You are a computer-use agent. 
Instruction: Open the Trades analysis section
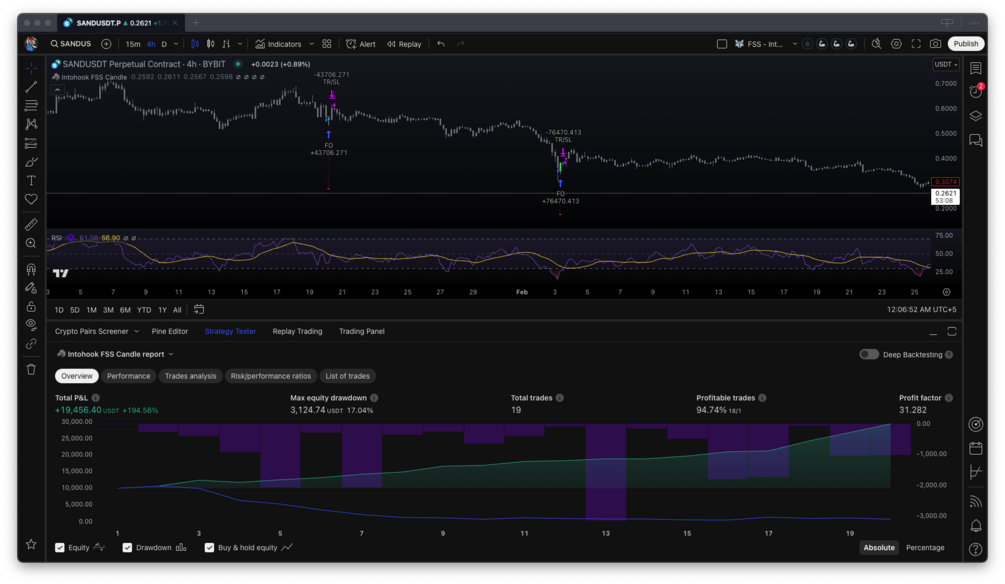(x=190, y=376)
